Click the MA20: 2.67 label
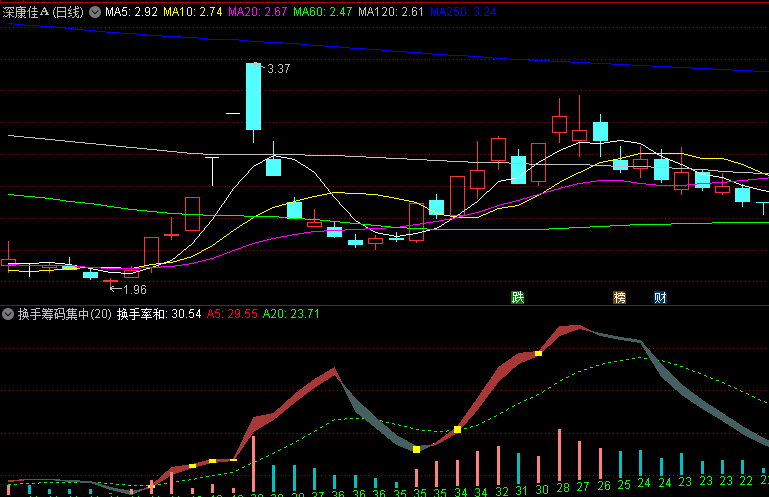The height and width of the screenshot is (497, 769). 257,12
